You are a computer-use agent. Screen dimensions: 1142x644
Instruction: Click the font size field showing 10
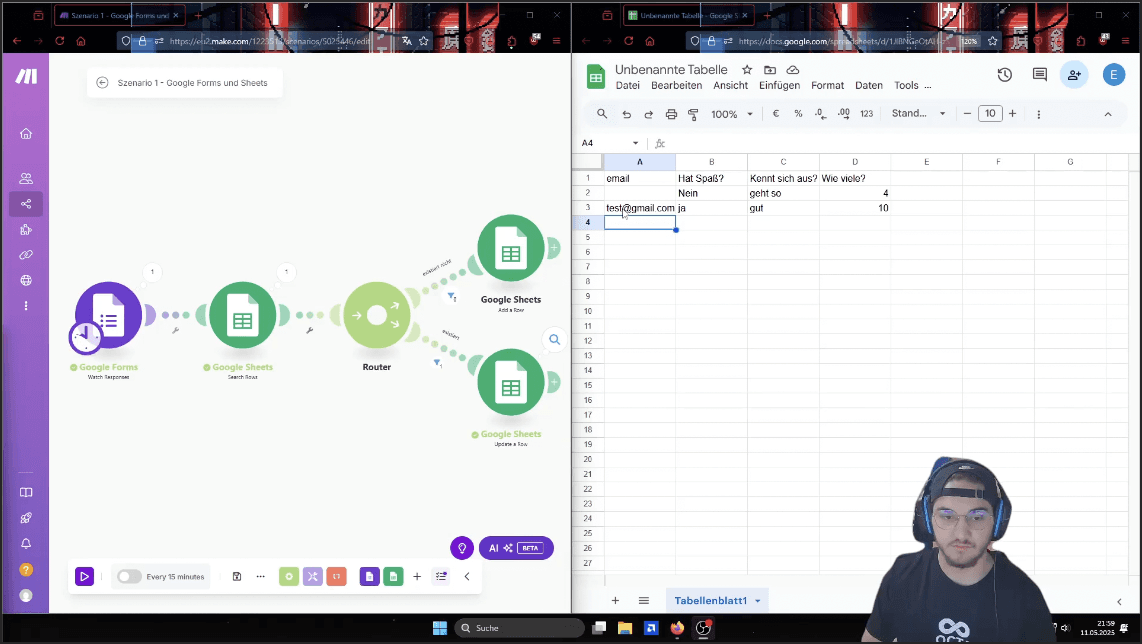991,114
